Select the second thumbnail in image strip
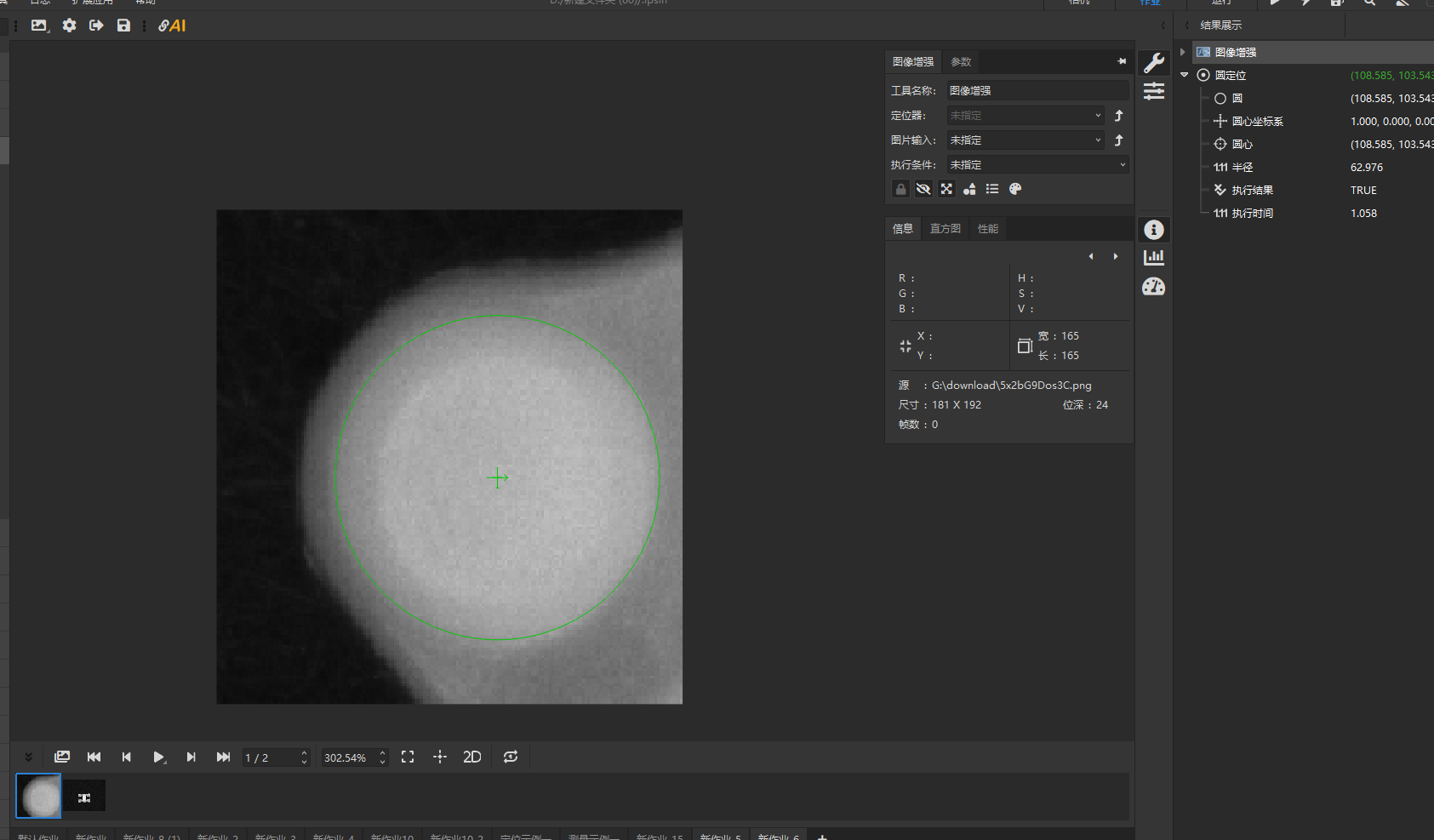1434x840 pixels. (x=84, y=797)
